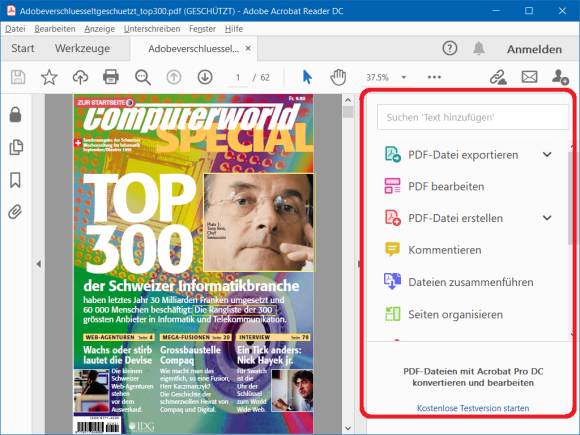580x435 pixels.
Task: Open the Bearbeiten menu
Action: coord(55,29)
